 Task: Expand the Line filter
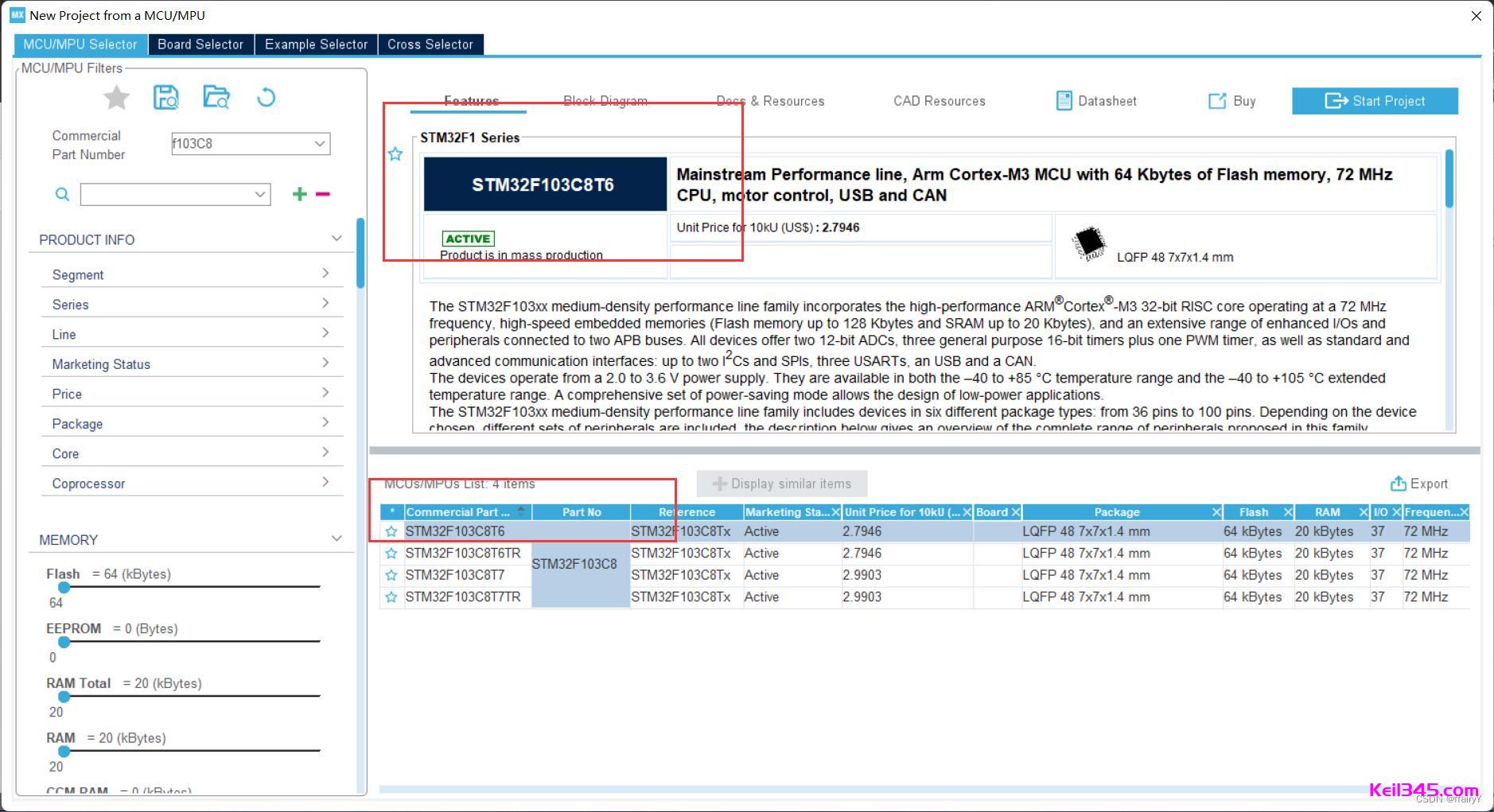tap(325, 333)
